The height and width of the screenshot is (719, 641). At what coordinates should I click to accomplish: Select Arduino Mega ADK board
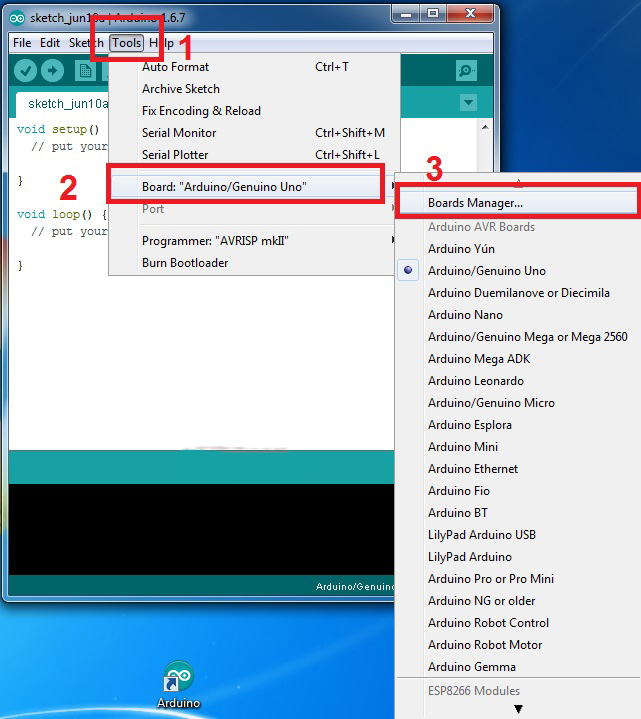pyautogui.click(x=518, y=359)
